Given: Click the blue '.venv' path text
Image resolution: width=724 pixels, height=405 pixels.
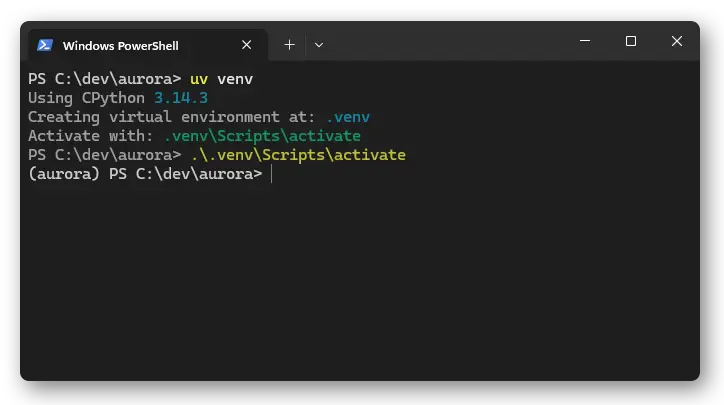Looking at the screenshot, I should (348, 117).
